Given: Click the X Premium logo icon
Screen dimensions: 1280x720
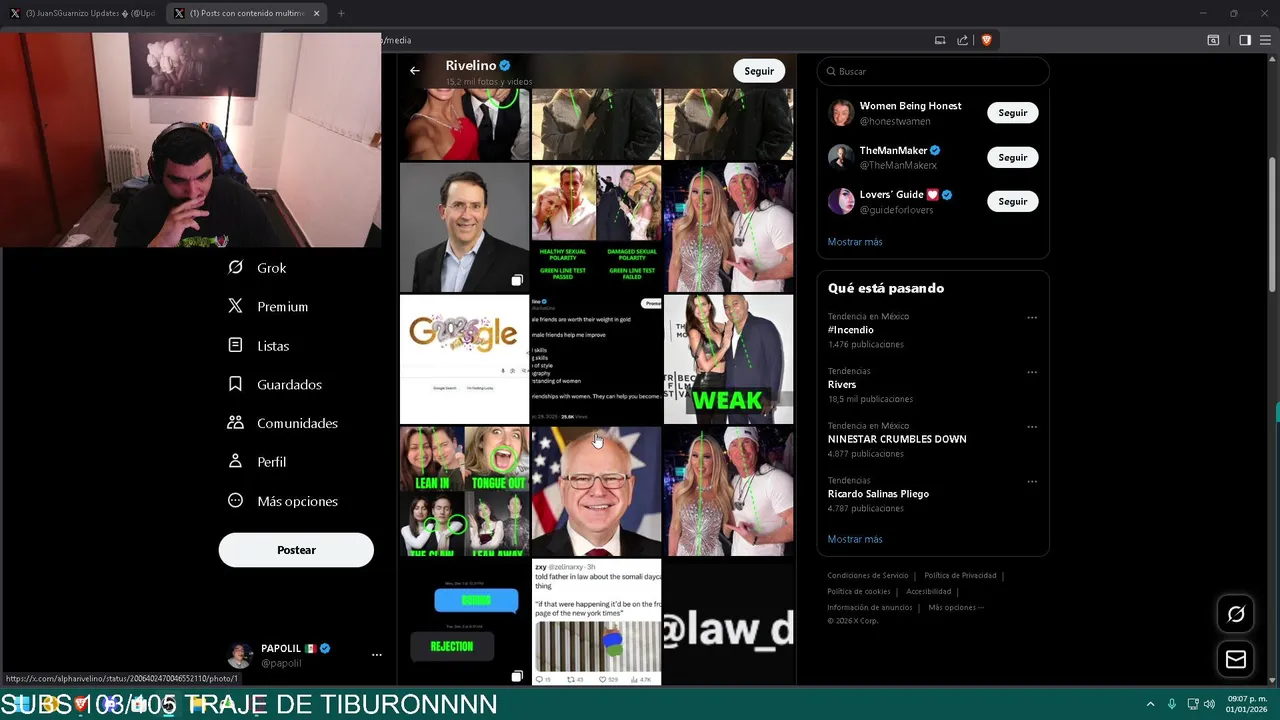Looking at the screenshot, I should point(235,306).
